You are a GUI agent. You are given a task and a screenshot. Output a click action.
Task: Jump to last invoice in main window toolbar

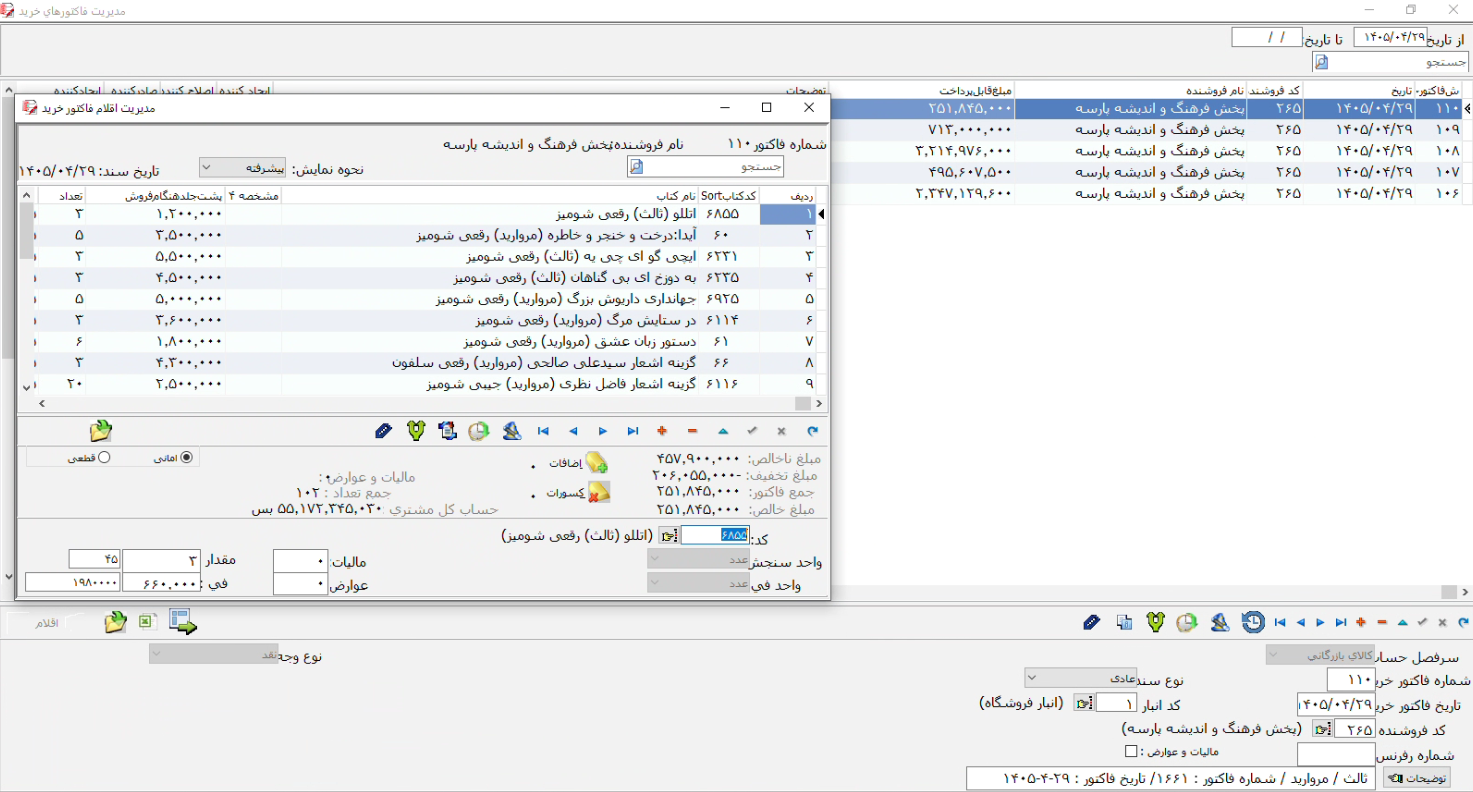click(1341, 623)
